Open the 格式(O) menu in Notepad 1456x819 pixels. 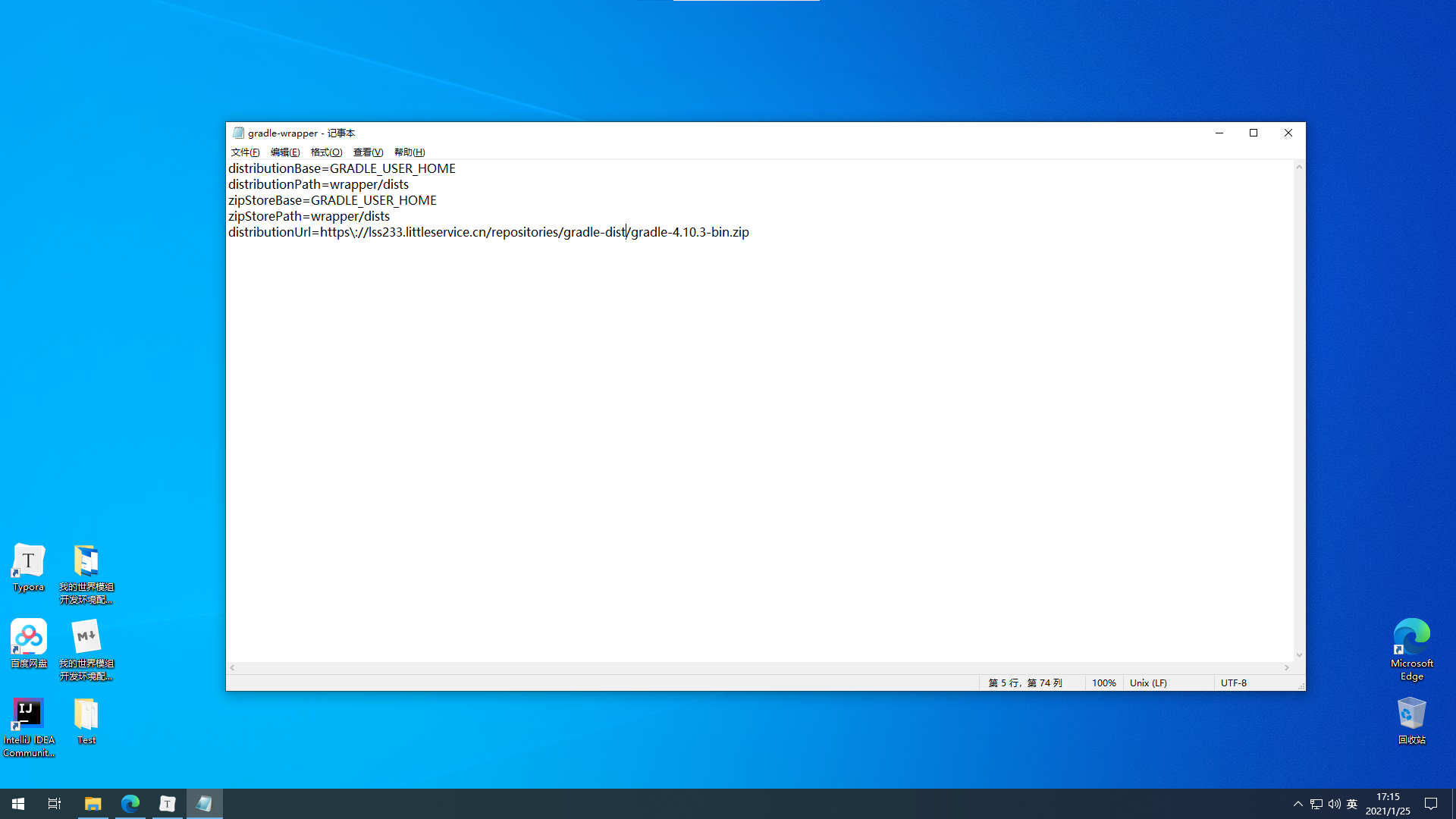[326, 152]
